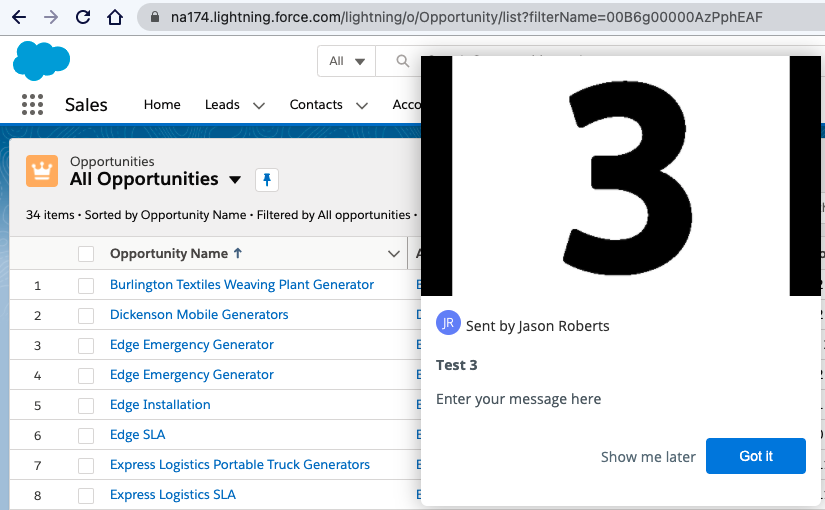This screenshot has width=825, height=510.
Task: Go to the Leads tab
Action: point(222,105)
